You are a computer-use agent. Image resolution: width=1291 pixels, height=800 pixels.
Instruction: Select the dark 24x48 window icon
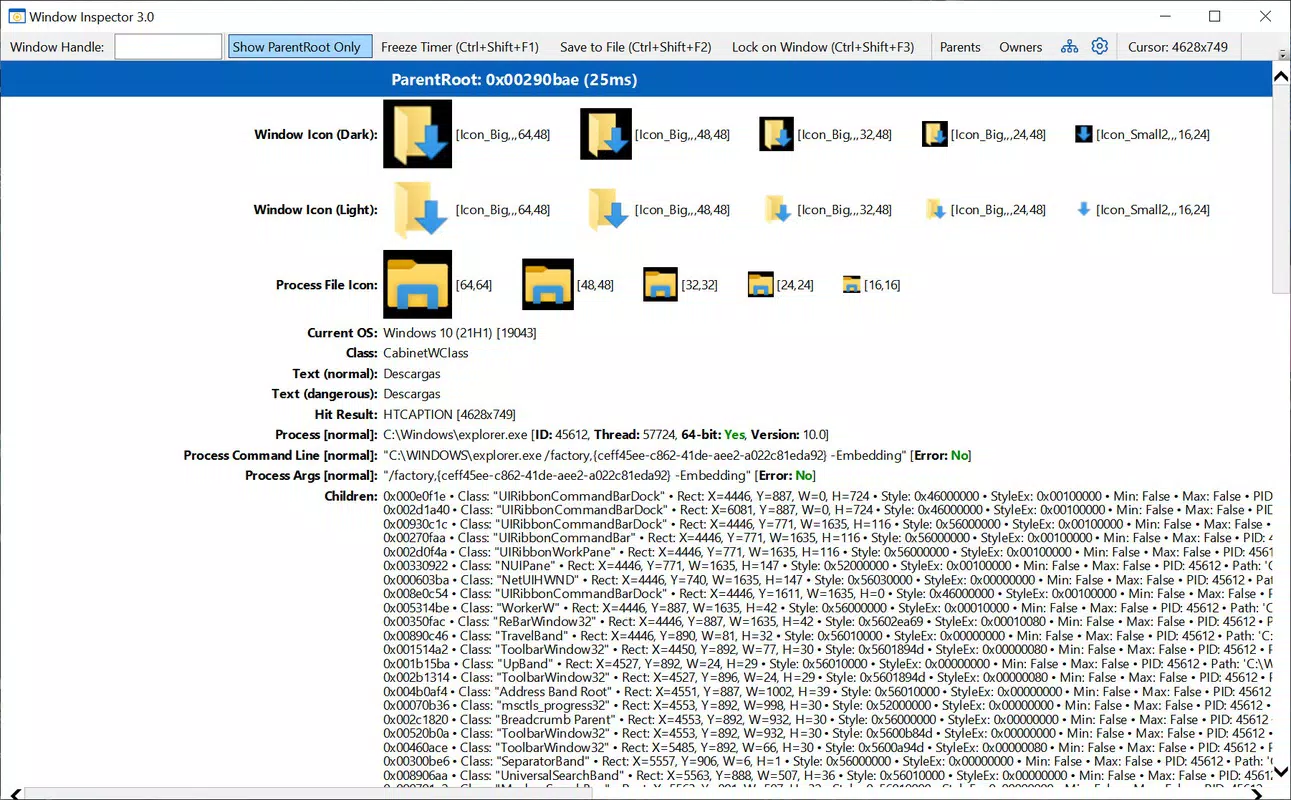pyautogui.click(x=934, y=134)
